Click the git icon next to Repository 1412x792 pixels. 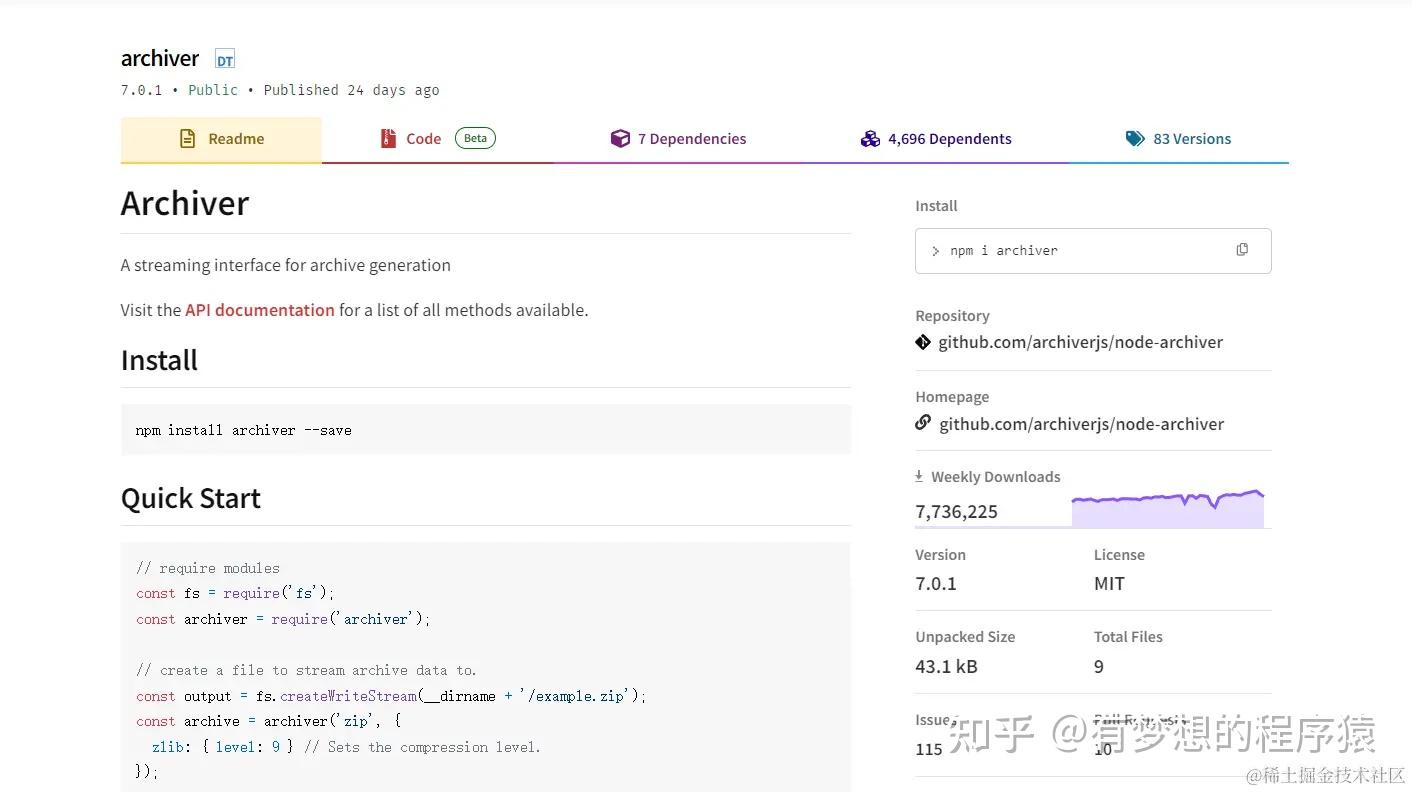(x=922, y=341)
